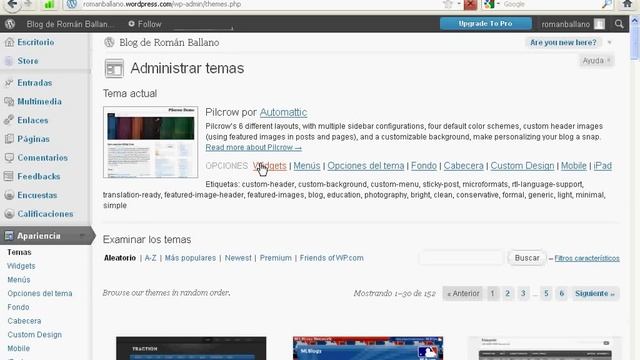Image resolution: width=640 pixels, height=360 pixels.
Task: Click Siguiente pagination button
Action: click(x=595, y=293)
